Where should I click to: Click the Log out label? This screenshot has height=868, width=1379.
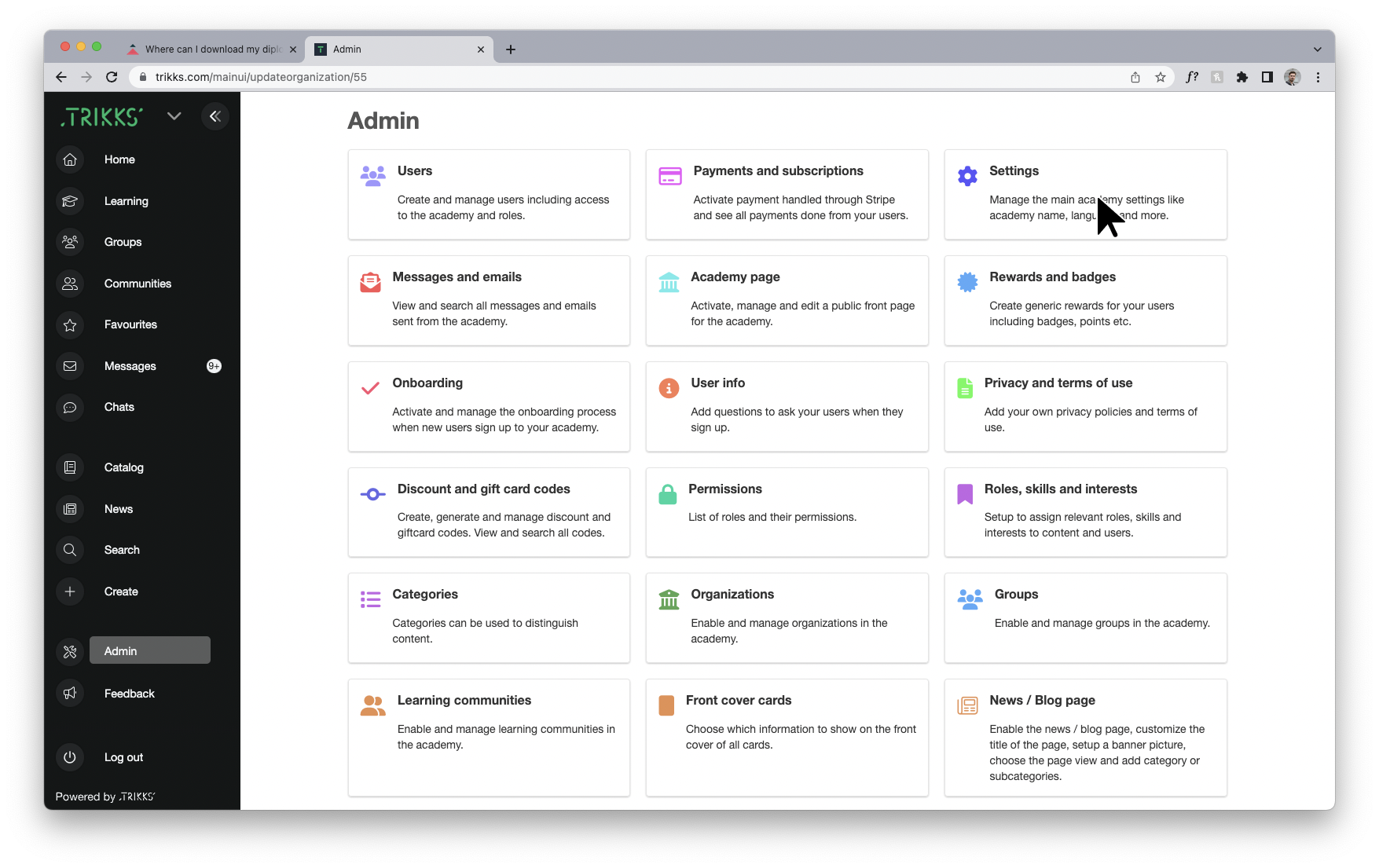point(123,757)
